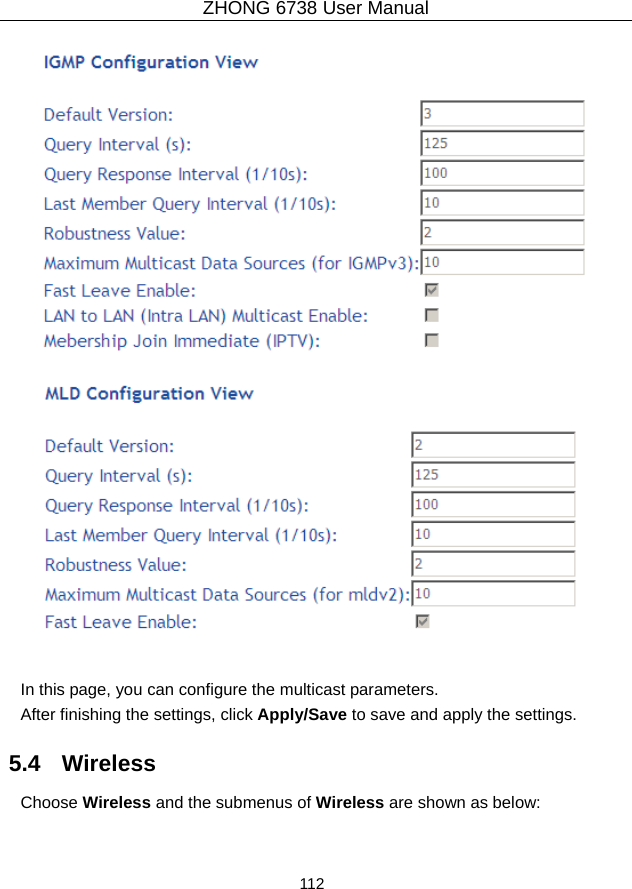Select IGMP Query Response Interval field
Screen dimensions: 632x889
click(x=502, y=173)
